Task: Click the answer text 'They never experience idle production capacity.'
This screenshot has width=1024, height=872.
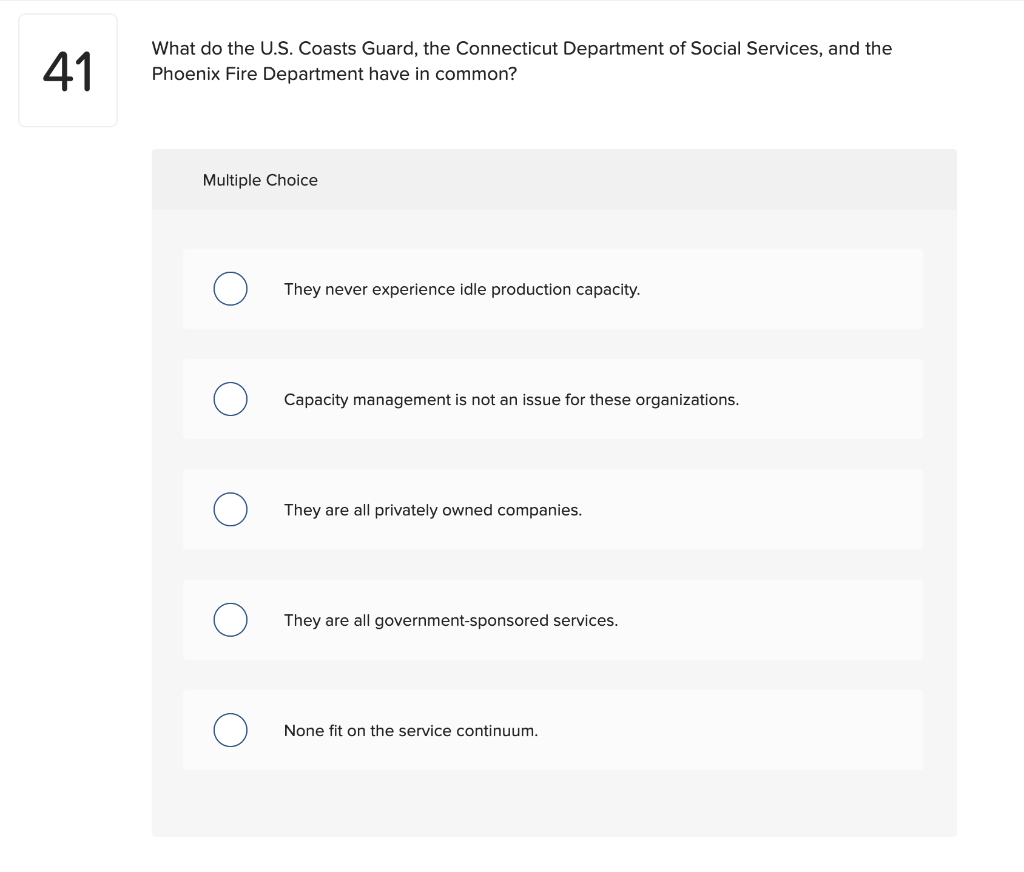Action: [x=461, y=289]
